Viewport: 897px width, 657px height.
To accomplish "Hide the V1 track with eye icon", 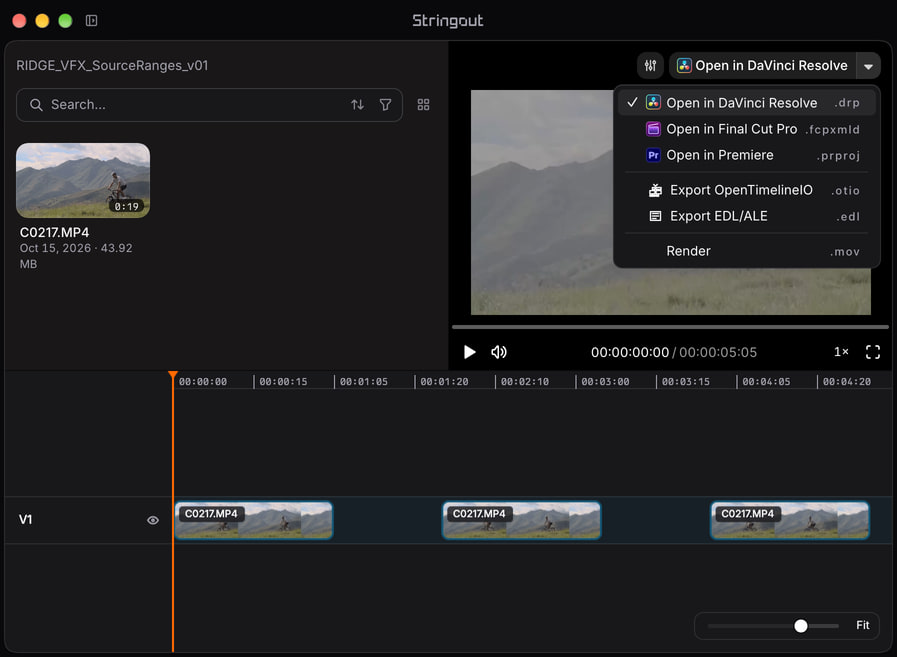I will [153, 520].
